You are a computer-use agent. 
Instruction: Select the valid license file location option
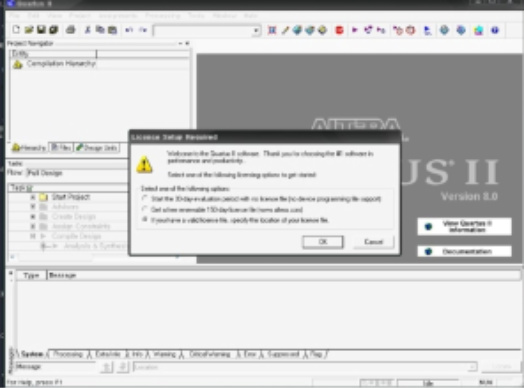point(144,220)
